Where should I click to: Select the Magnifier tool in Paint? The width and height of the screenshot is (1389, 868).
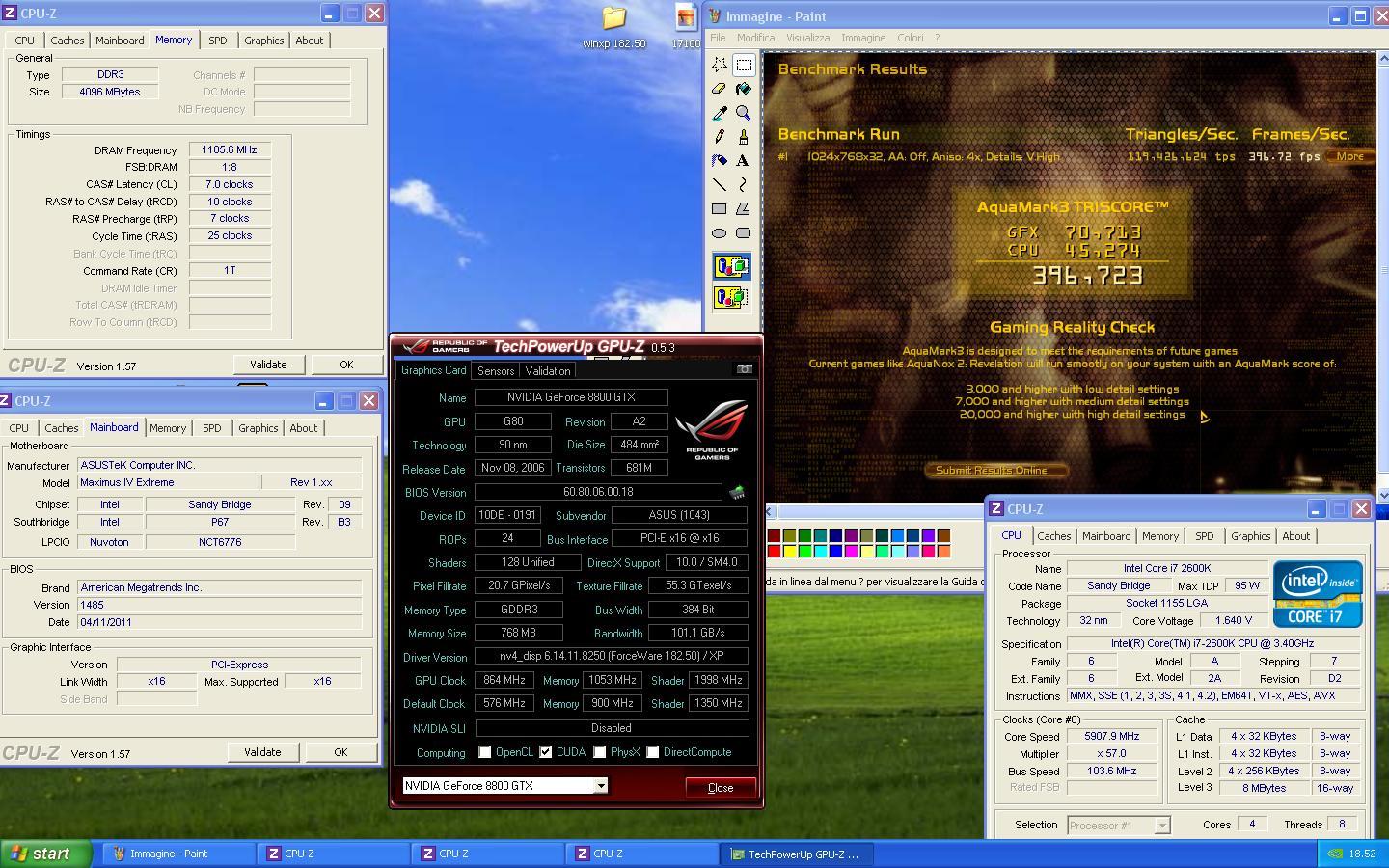(x=744, y=113)
